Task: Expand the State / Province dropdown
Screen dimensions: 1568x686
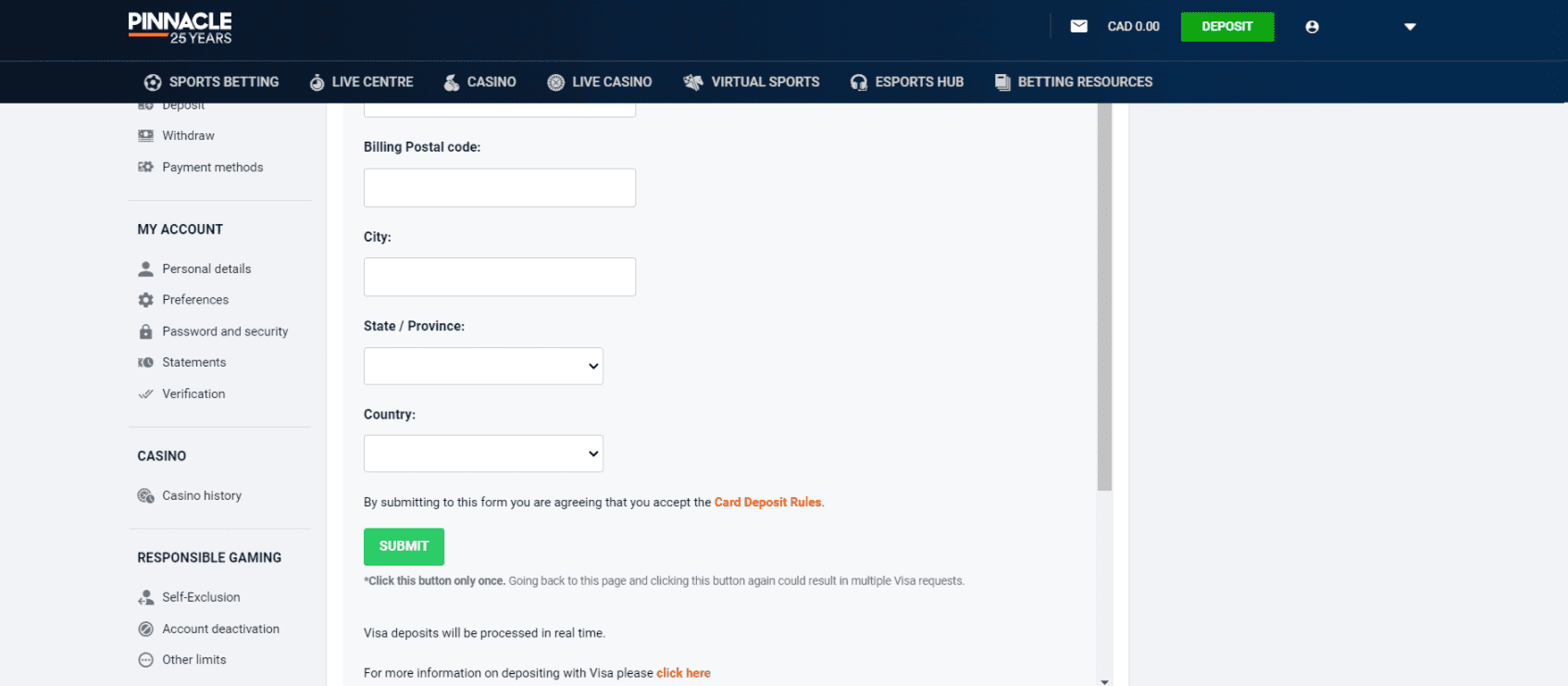Action: tap(483, 367)
